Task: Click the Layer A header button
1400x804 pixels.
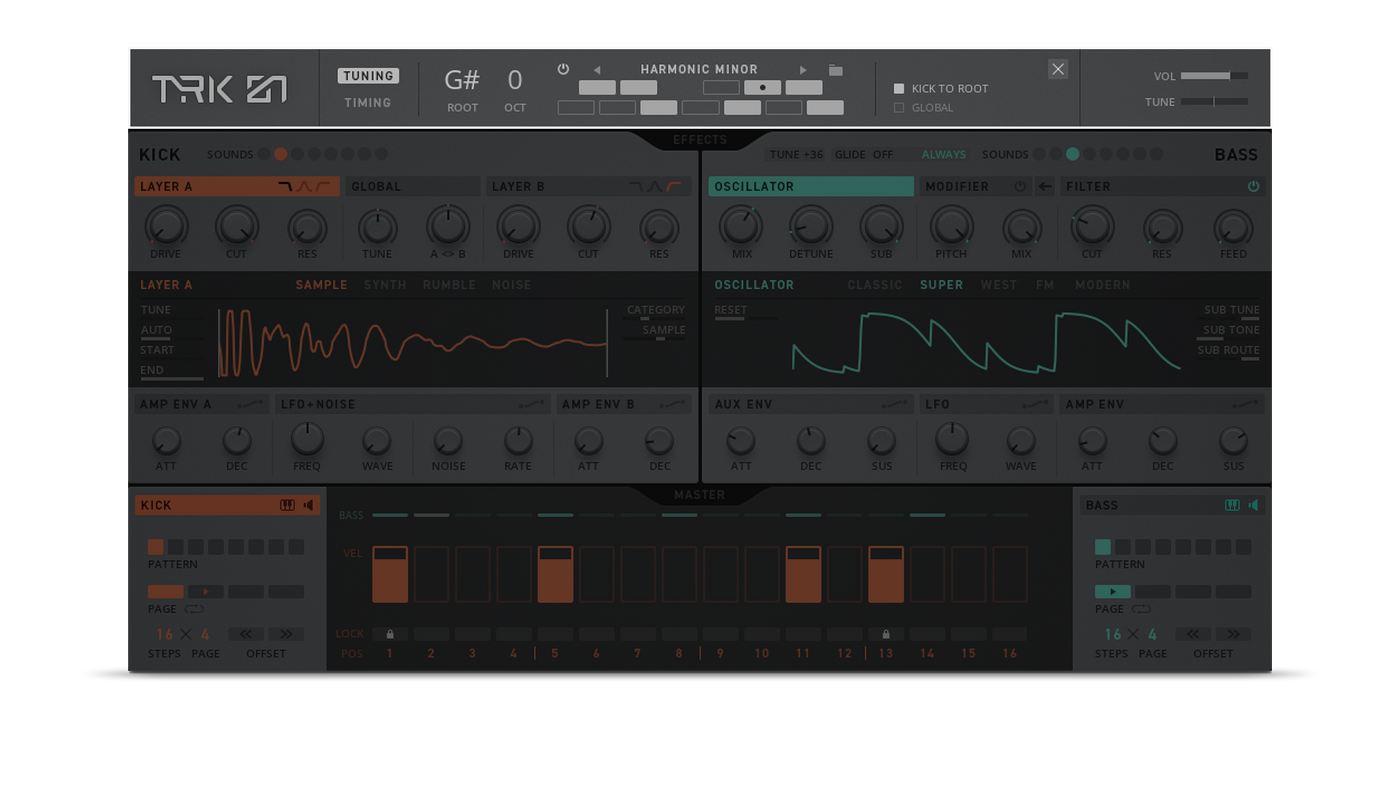Action: 237,186
